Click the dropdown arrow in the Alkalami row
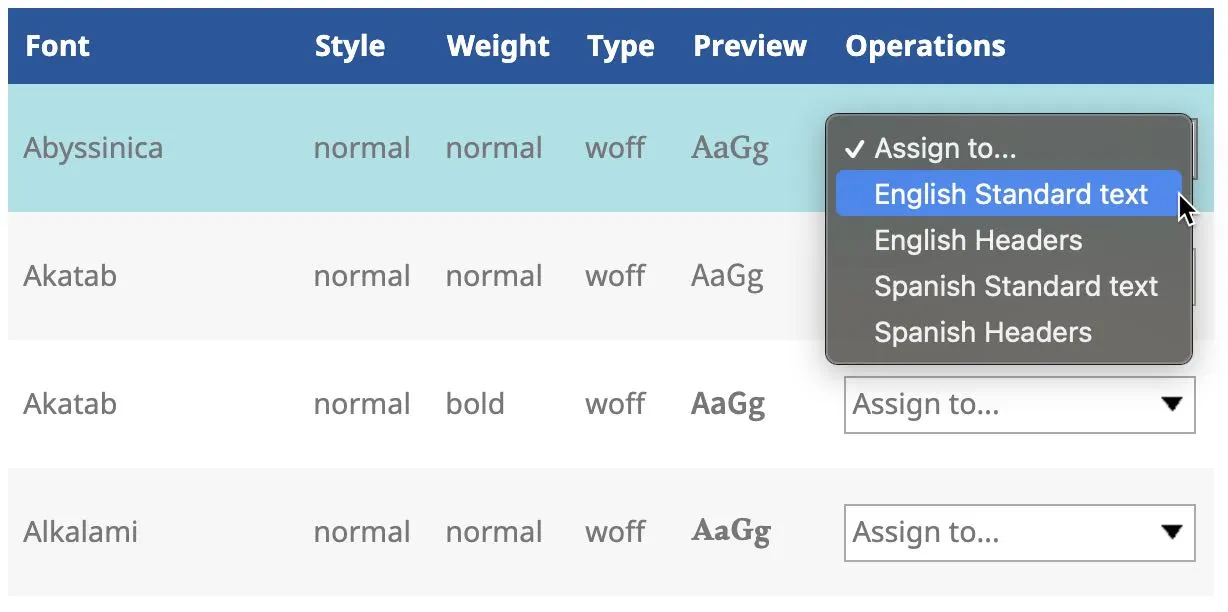 (x=1171, y=533)
